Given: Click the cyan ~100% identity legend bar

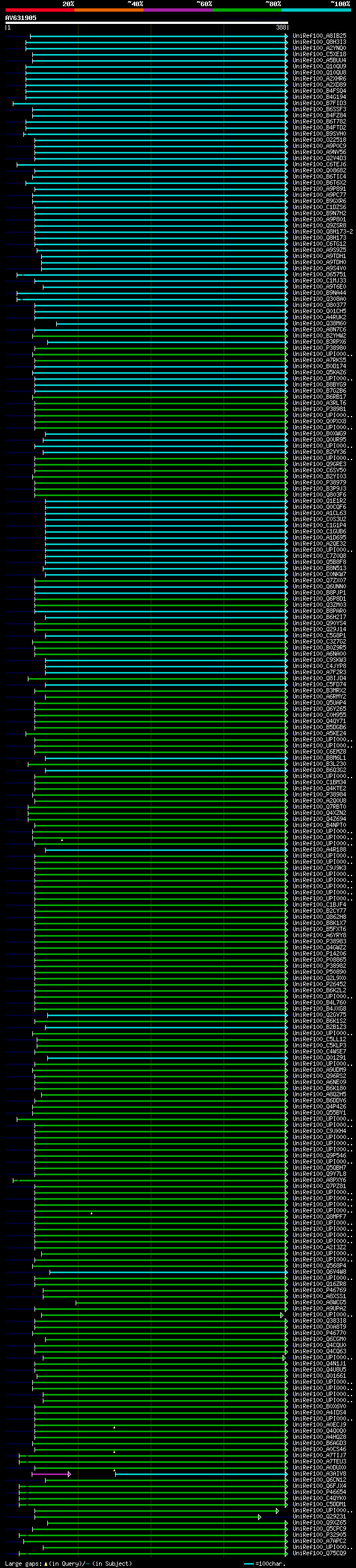Looking at the screenshot, I should tap(317, 10).
